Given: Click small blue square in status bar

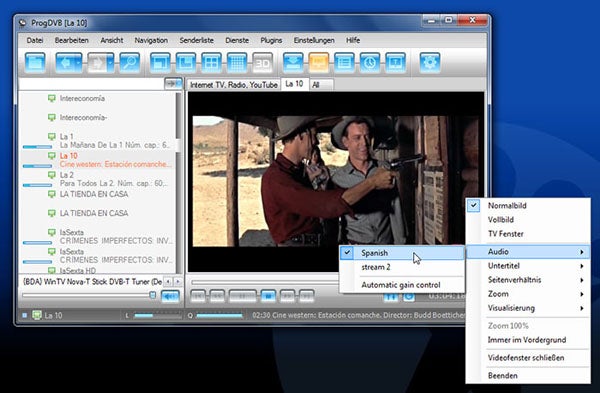Looking at the screenshot, I should point(24,315).
